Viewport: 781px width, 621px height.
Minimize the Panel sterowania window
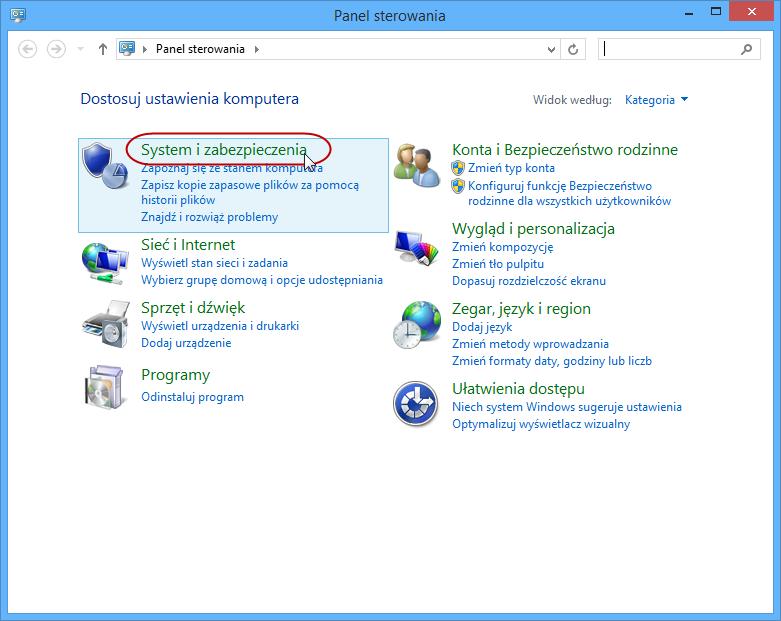click(x=689, y=12)
